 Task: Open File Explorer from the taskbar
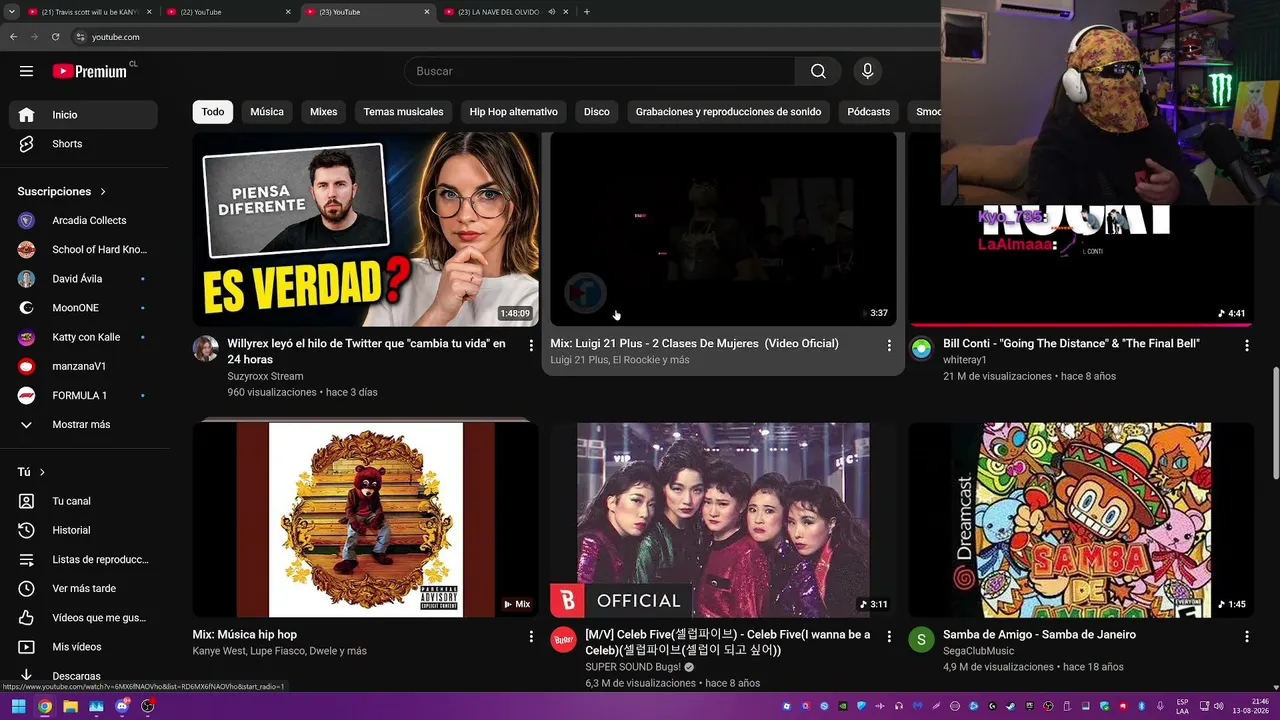(71, 706)
